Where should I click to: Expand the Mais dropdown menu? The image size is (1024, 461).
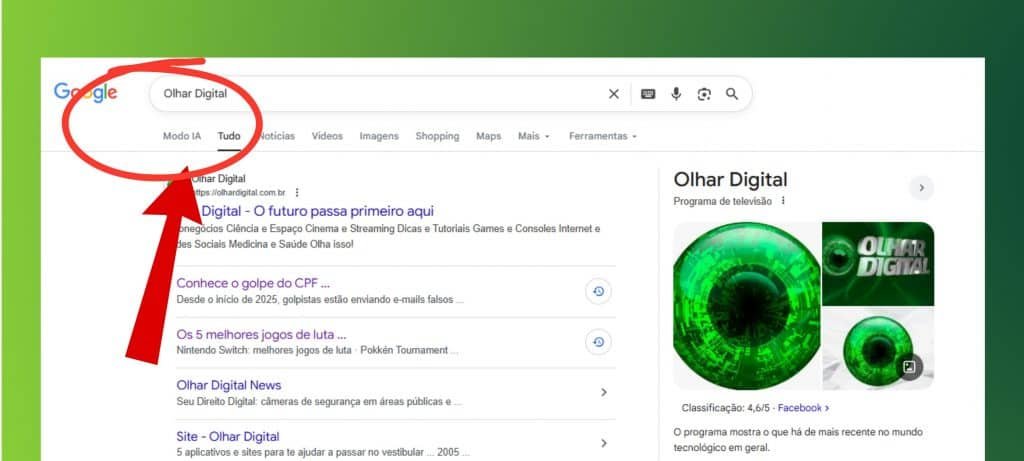[x=533, y=136]
